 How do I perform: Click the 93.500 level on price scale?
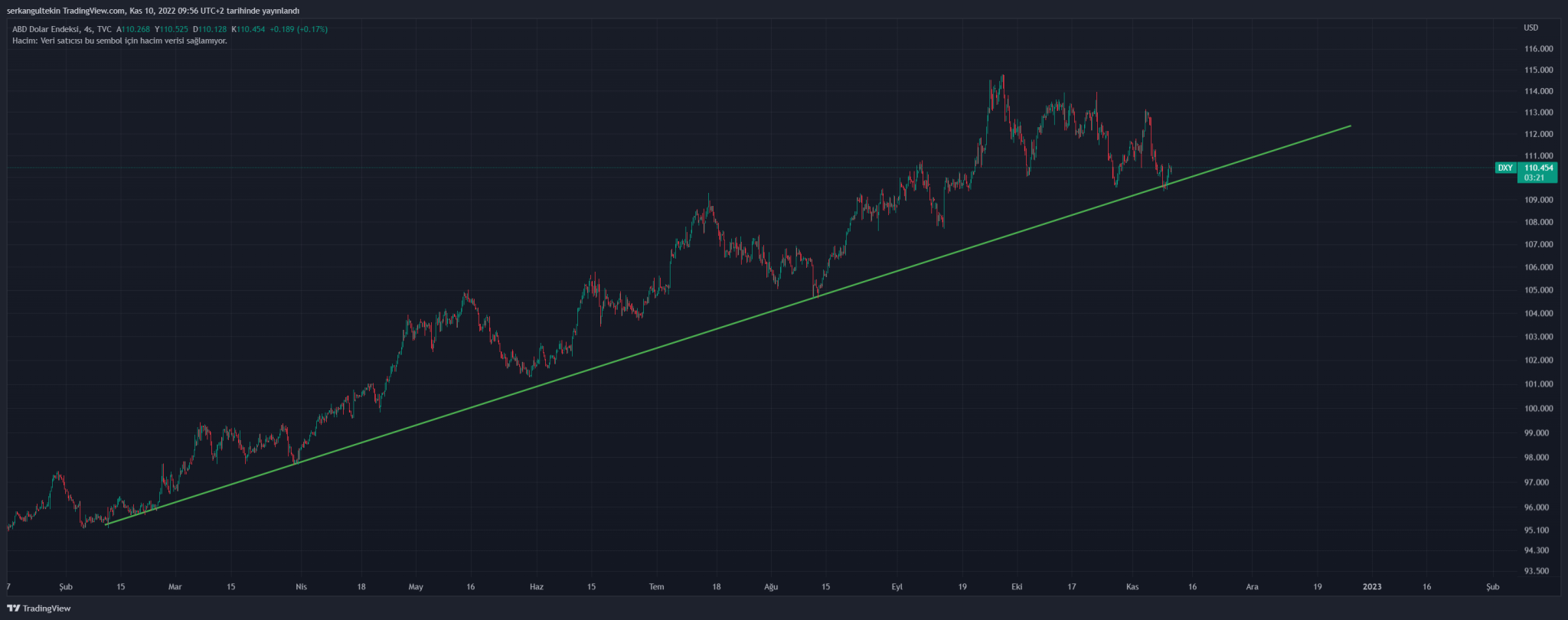coord(1537,571)
